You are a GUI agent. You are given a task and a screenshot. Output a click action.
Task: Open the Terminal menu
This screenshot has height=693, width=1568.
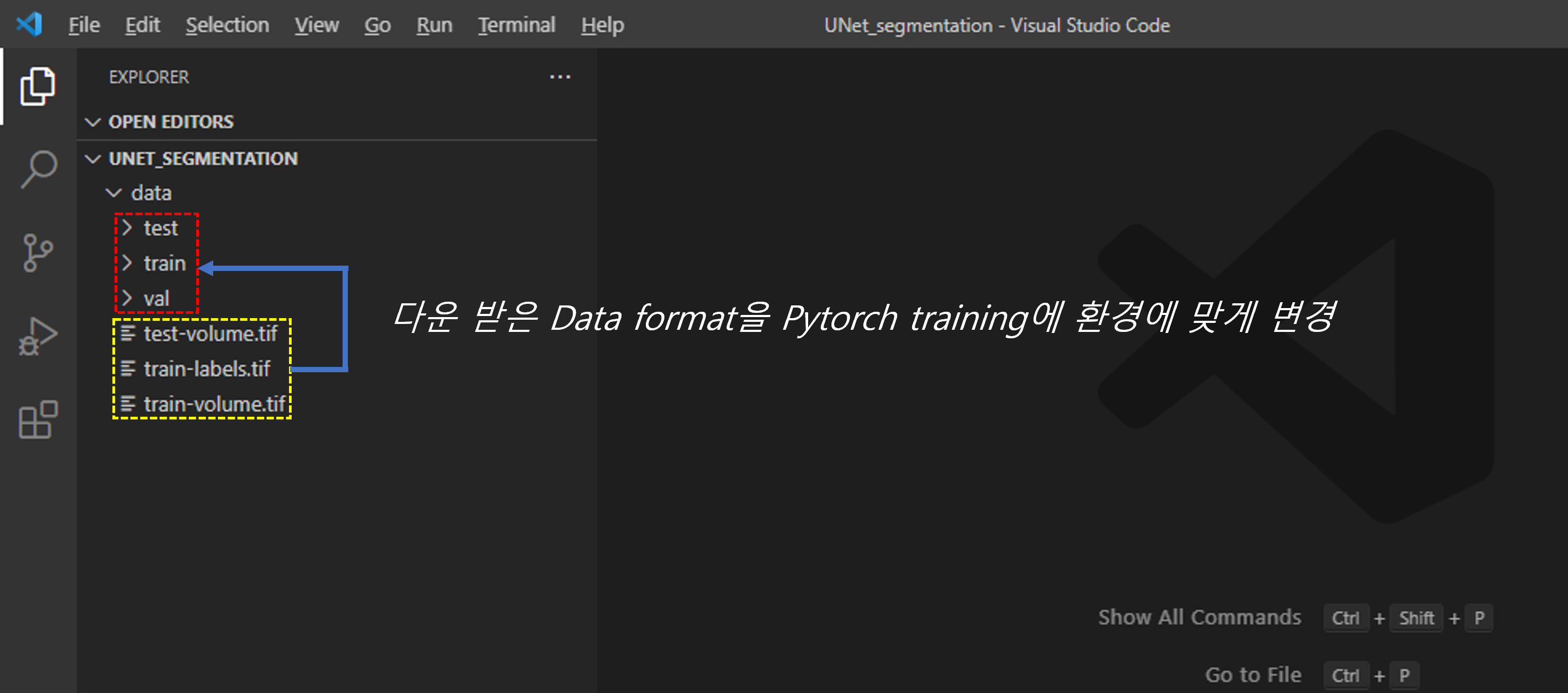point(516,25)
